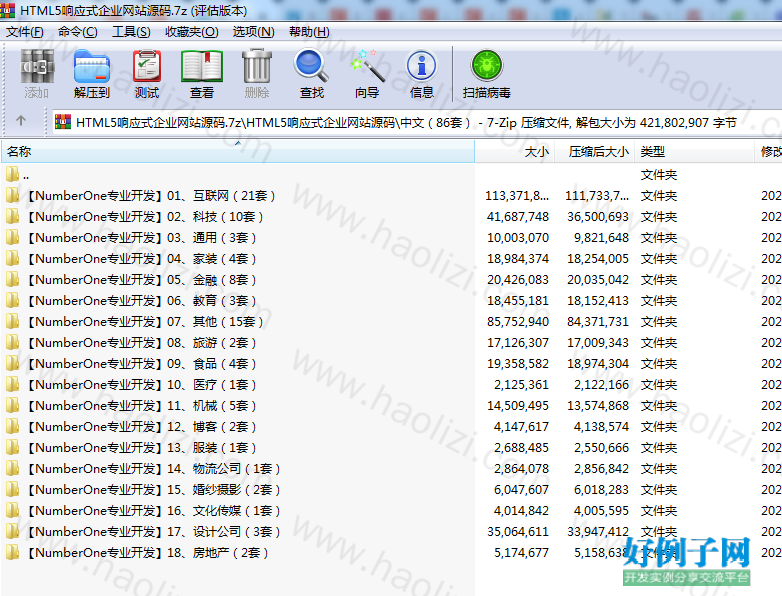Click packed size value 13,574,868
This screenshot has height=596, width=782.
point(598,405)
